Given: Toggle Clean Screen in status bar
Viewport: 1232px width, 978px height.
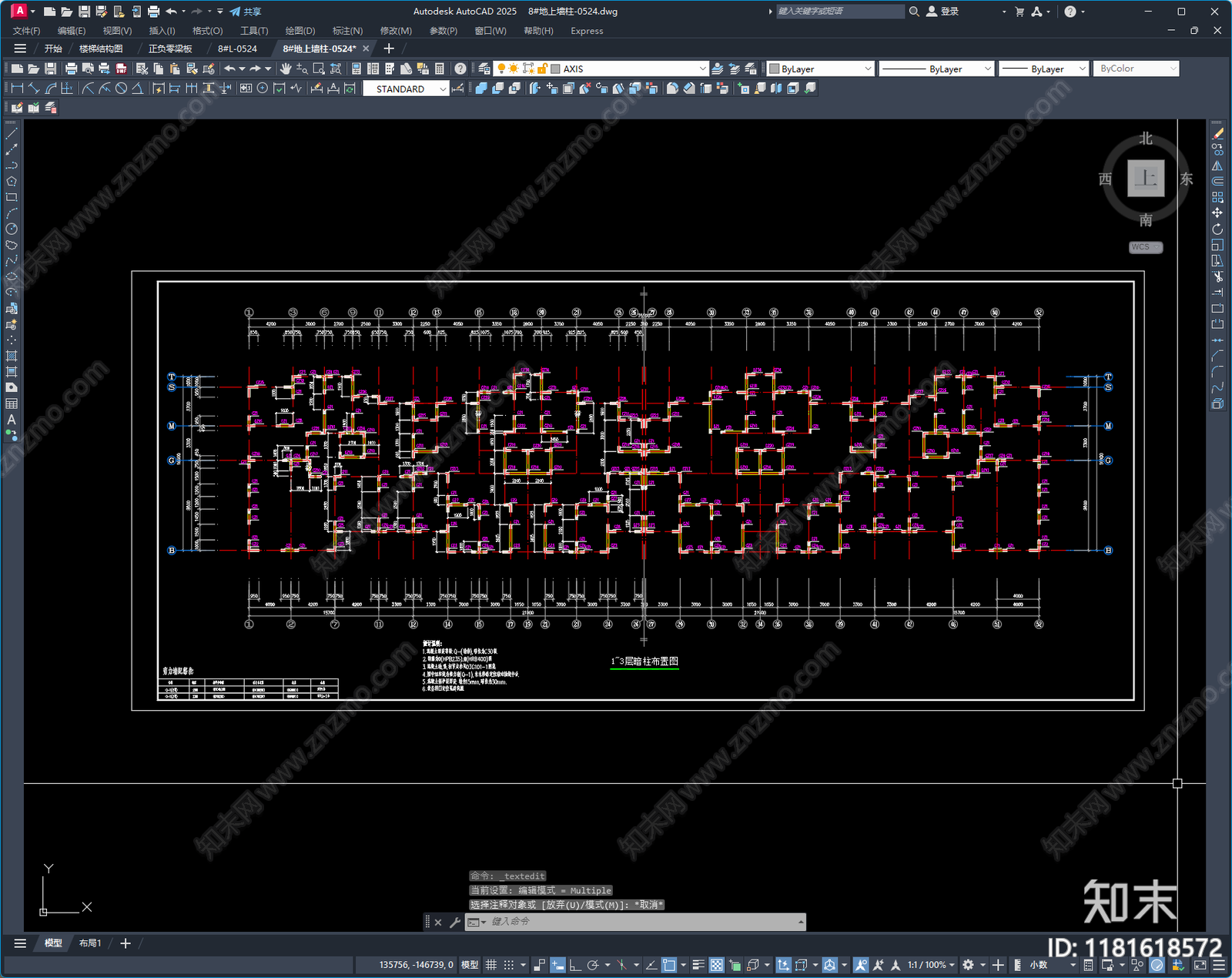Looking at the screenshot, I should pyautogui.click(x=1200, y=965).
